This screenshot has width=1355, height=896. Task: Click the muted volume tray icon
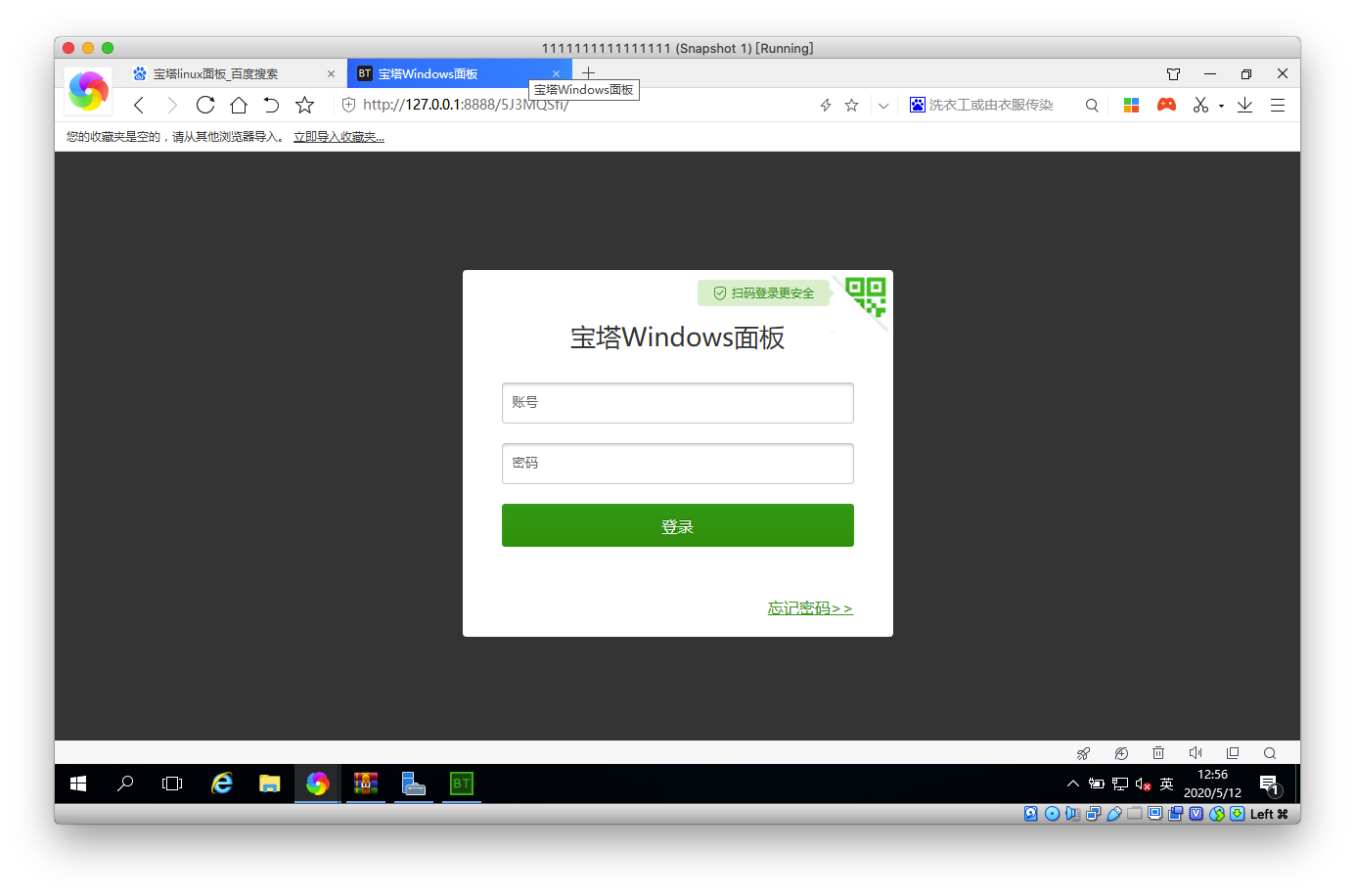point(1143,784)
